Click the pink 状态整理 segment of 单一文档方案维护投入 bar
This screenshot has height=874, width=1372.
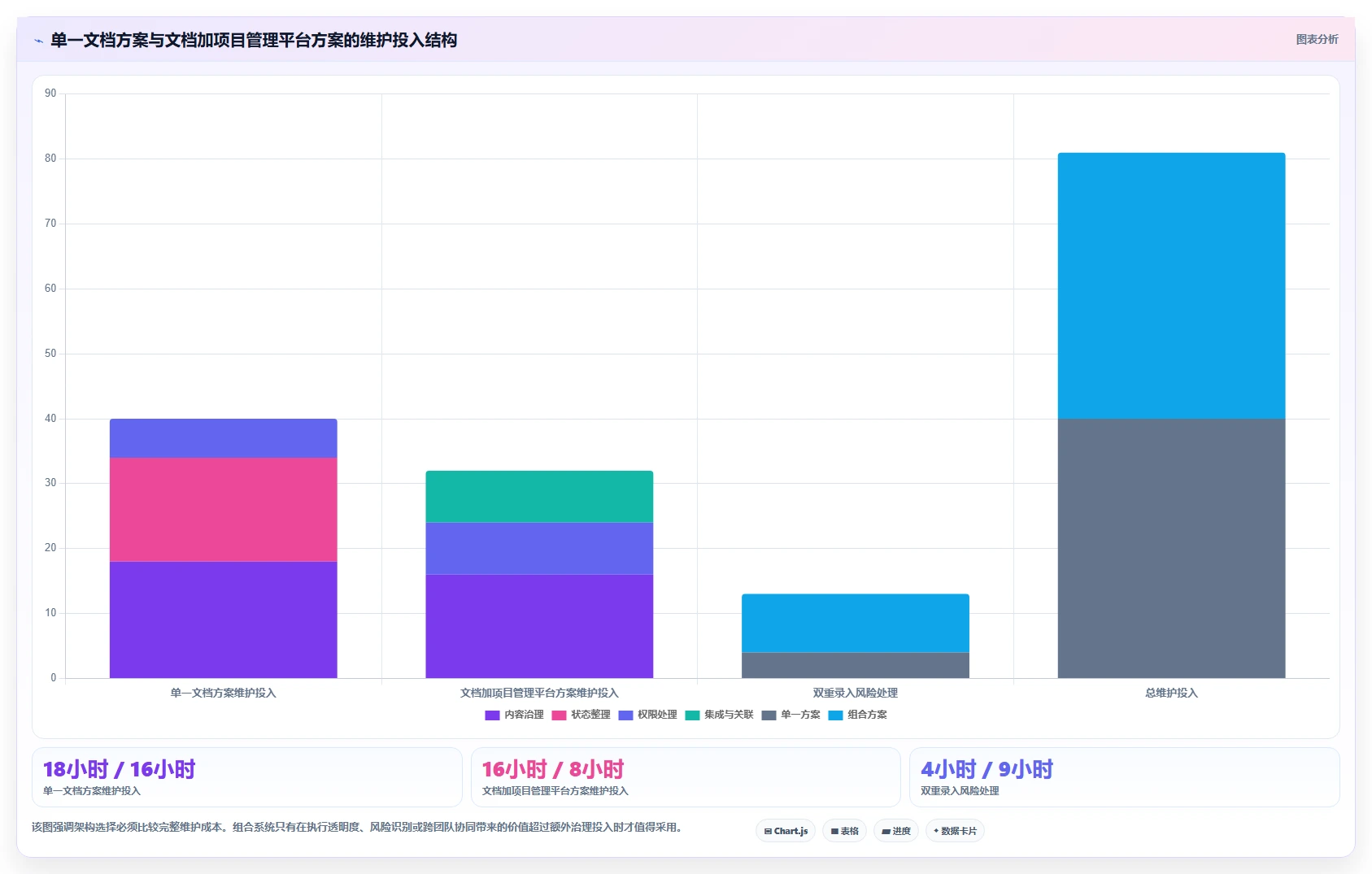click(x=224, y=510)
